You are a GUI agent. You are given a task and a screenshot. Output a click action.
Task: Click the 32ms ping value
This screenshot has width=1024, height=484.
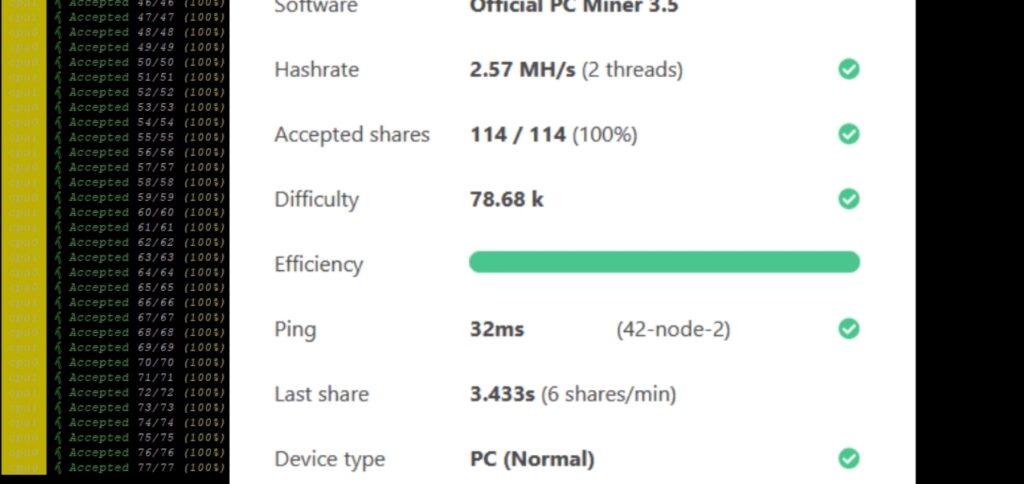tap(496, 329)
